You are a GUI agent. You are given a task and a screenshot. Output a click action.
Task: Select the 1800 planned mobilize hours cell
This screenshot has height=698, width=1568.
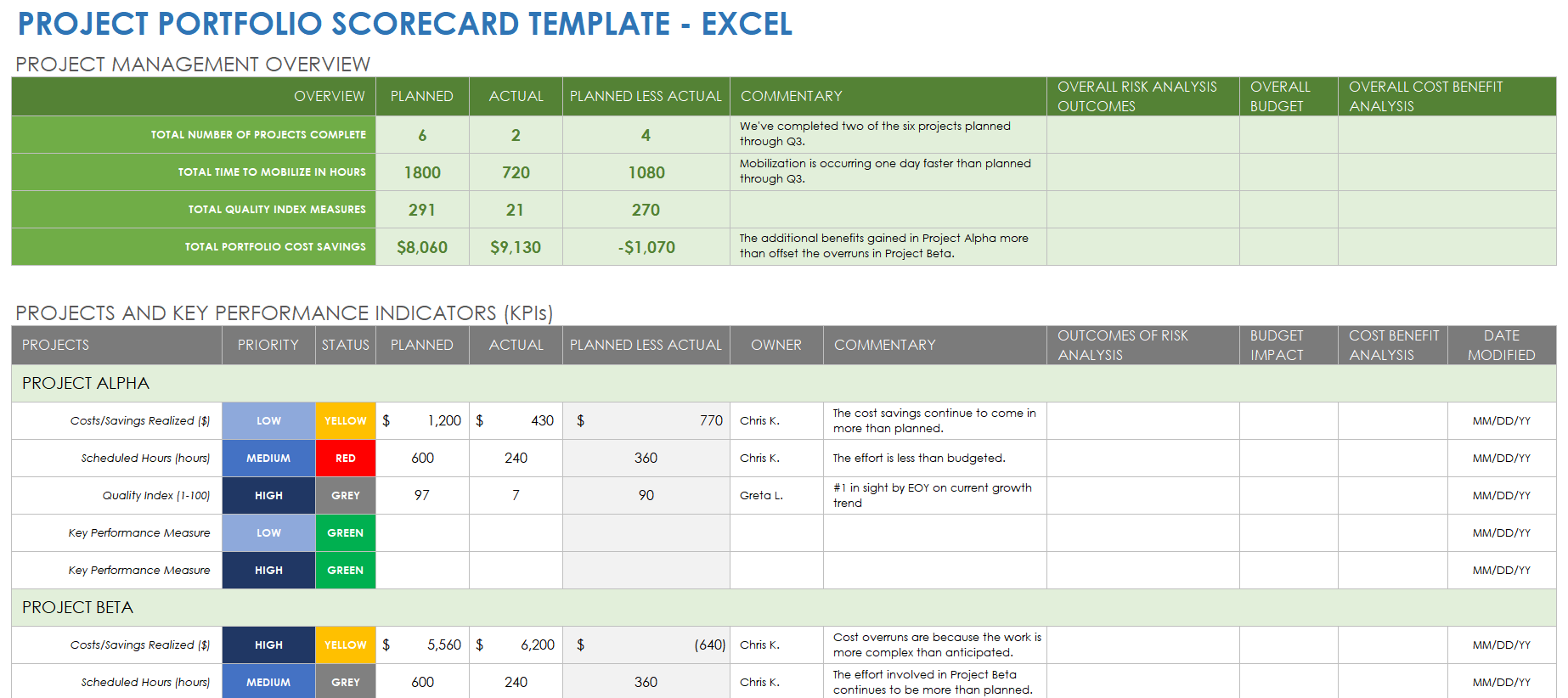click(422, 173)
